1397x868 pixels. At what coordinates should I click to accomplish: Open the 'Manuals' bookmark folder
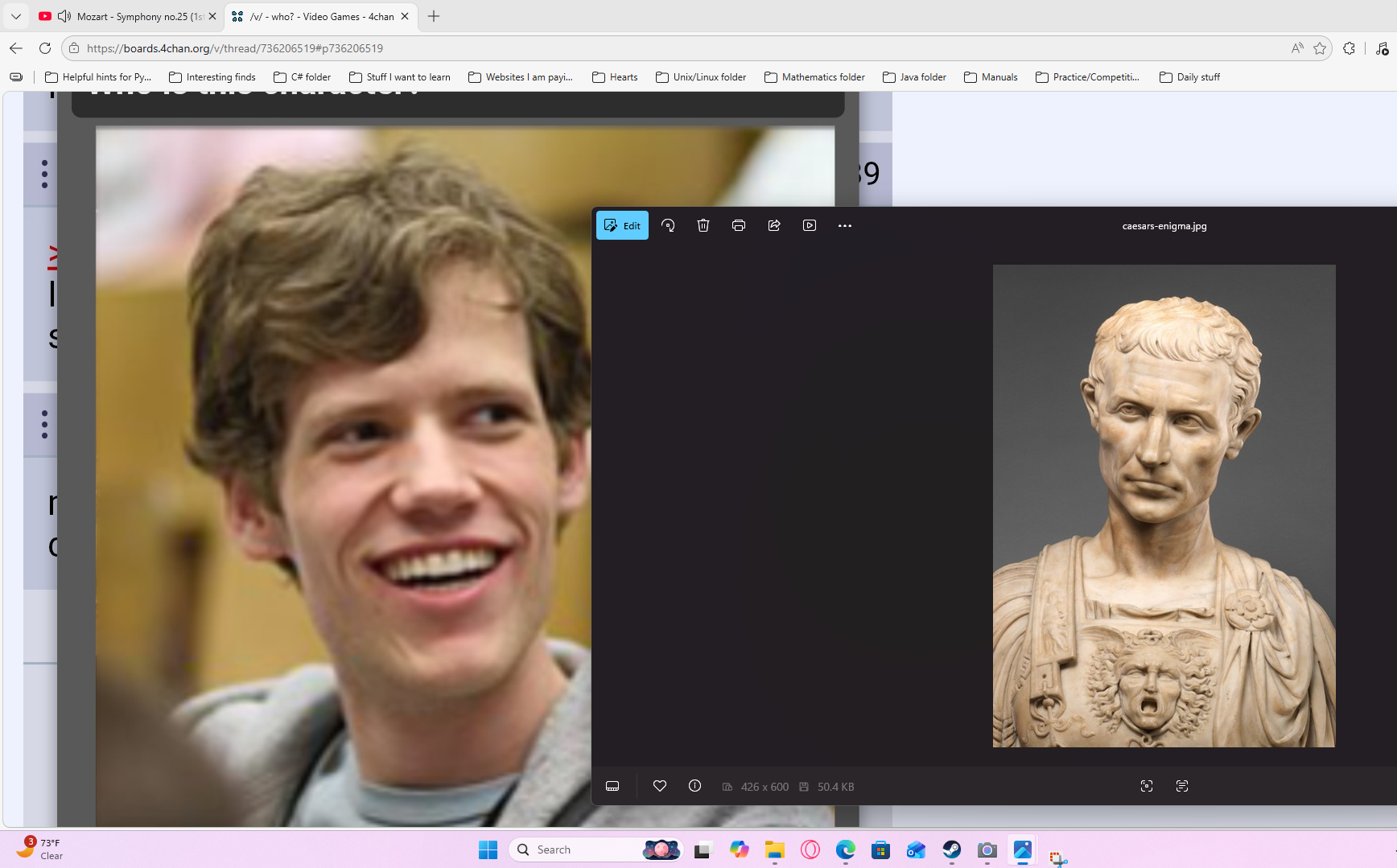click(x=991, y=77)
